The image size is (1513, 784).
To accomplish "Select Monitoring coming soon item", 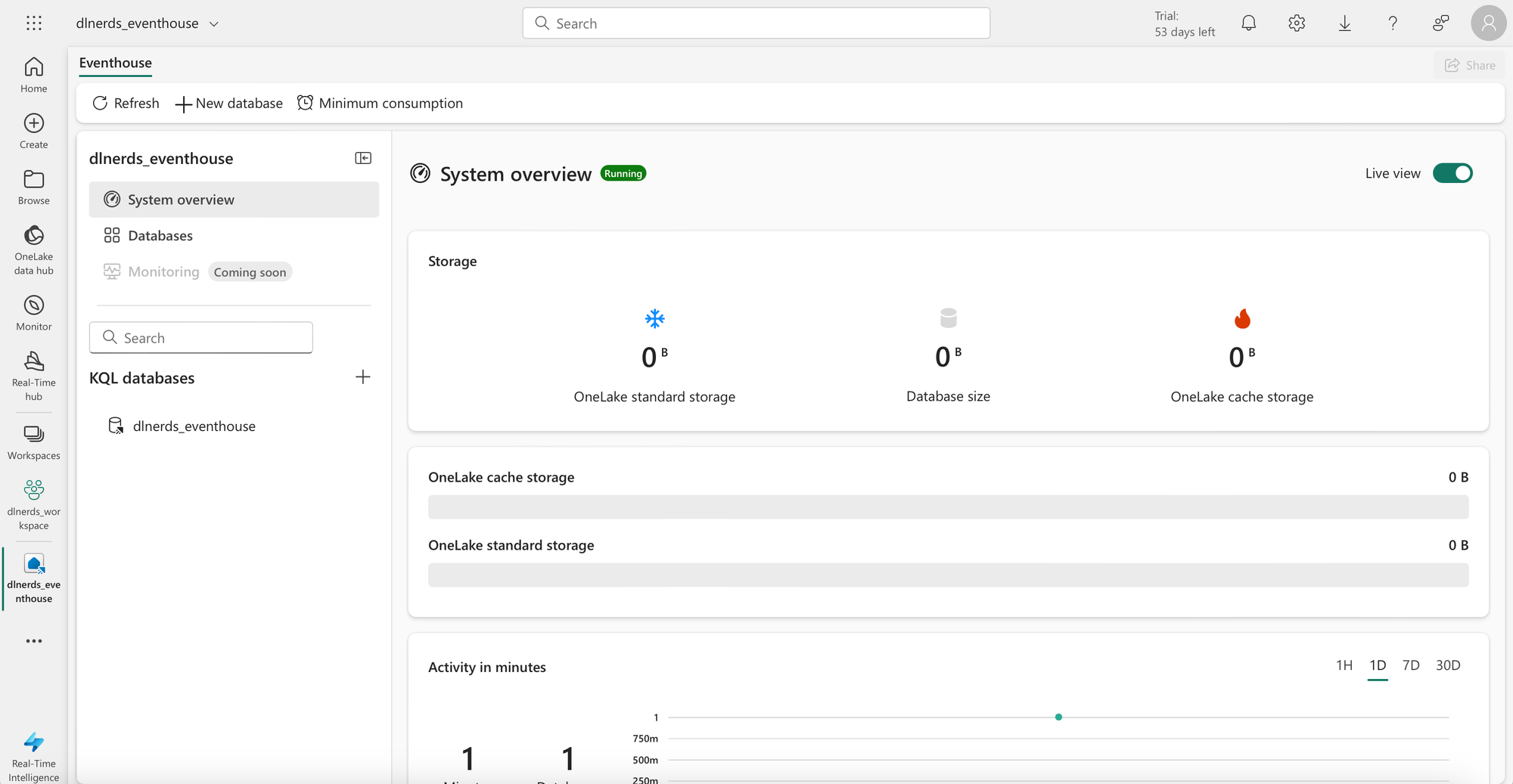I will coord(163,272).
